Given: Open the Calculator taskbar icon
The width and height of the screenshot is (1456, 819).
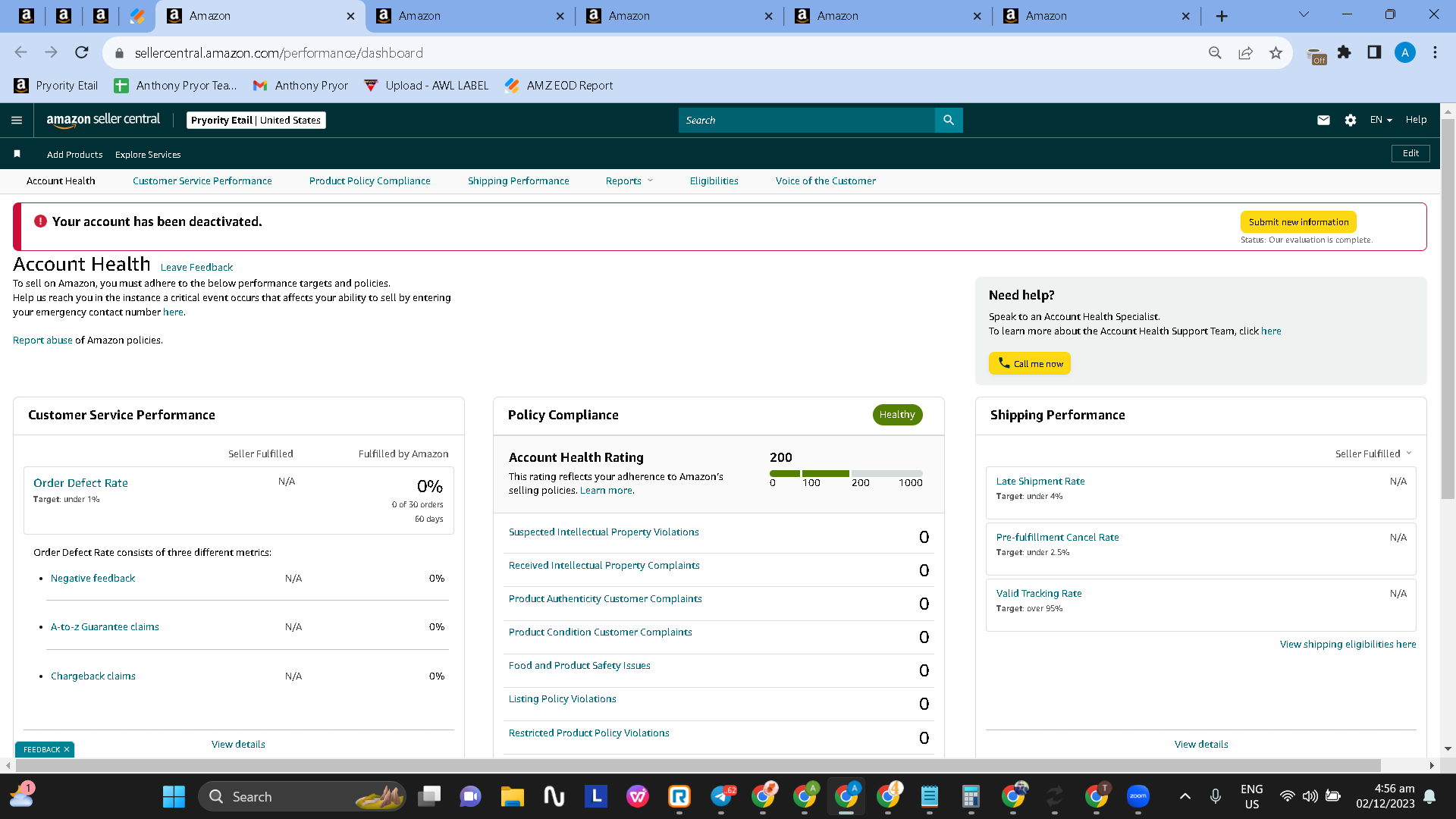Looking at the screenshot, I should coord(971,796).
